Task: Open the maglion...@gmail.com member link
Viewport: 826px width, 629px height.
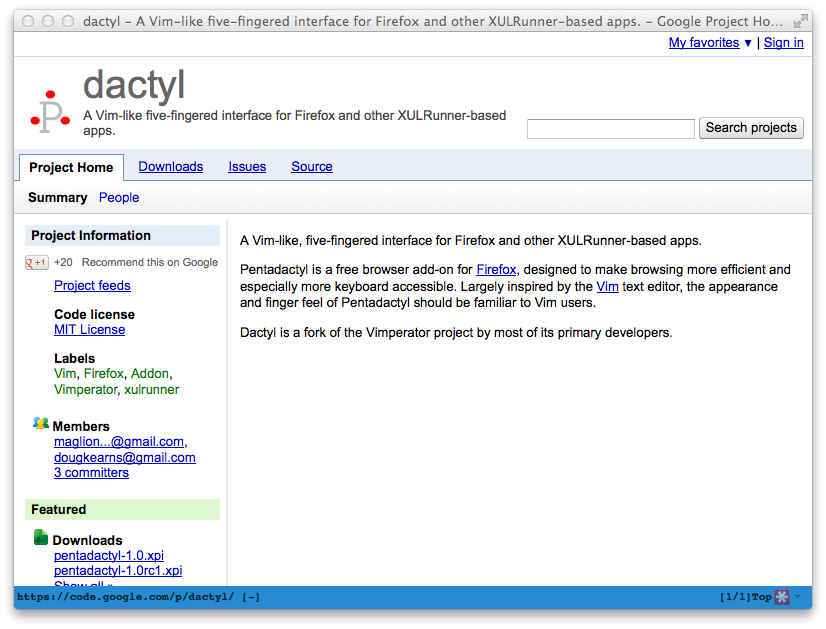Action: point(119,442)
